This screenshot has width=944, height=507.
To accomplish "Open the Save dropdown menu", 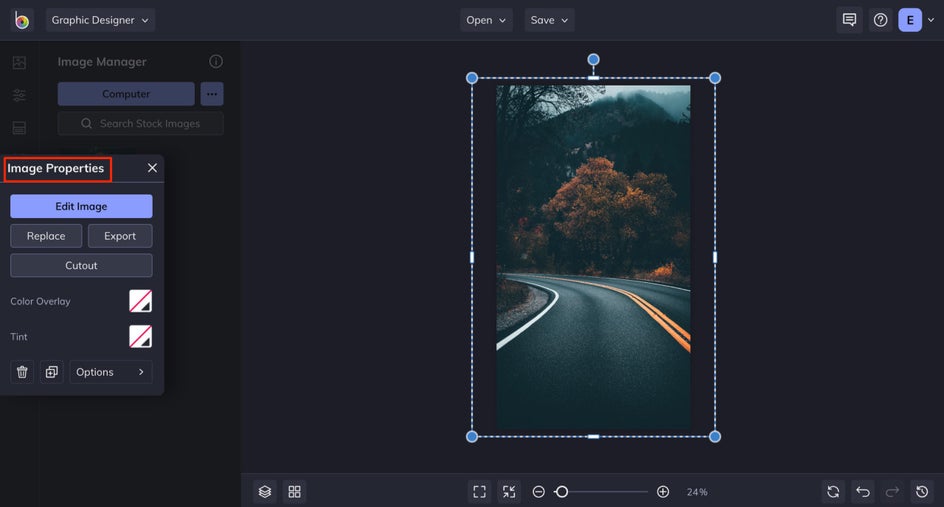I will coord(549,20).
